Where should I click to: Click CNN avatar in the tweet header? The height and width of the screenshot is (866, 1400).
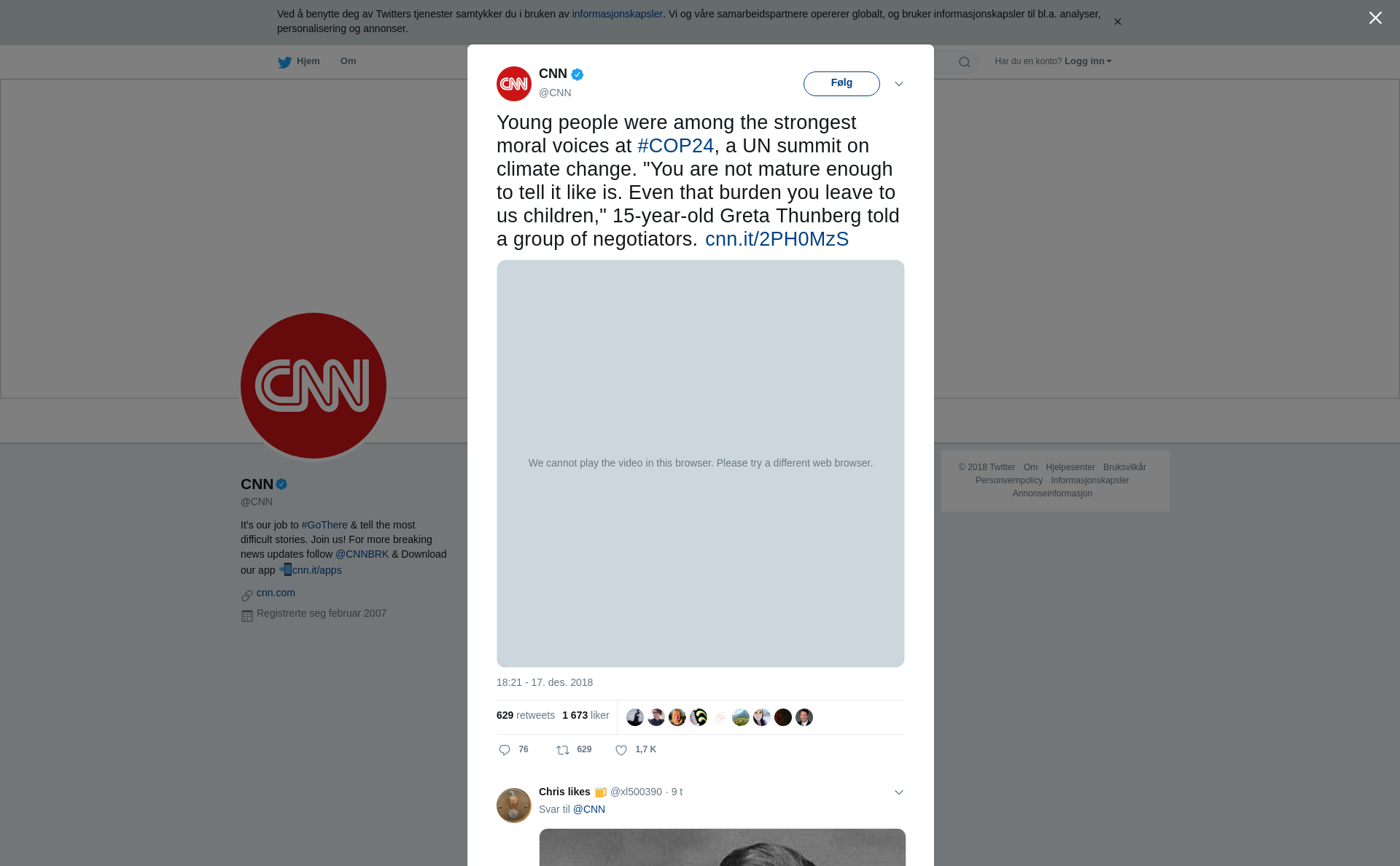(x=514, y=84)
